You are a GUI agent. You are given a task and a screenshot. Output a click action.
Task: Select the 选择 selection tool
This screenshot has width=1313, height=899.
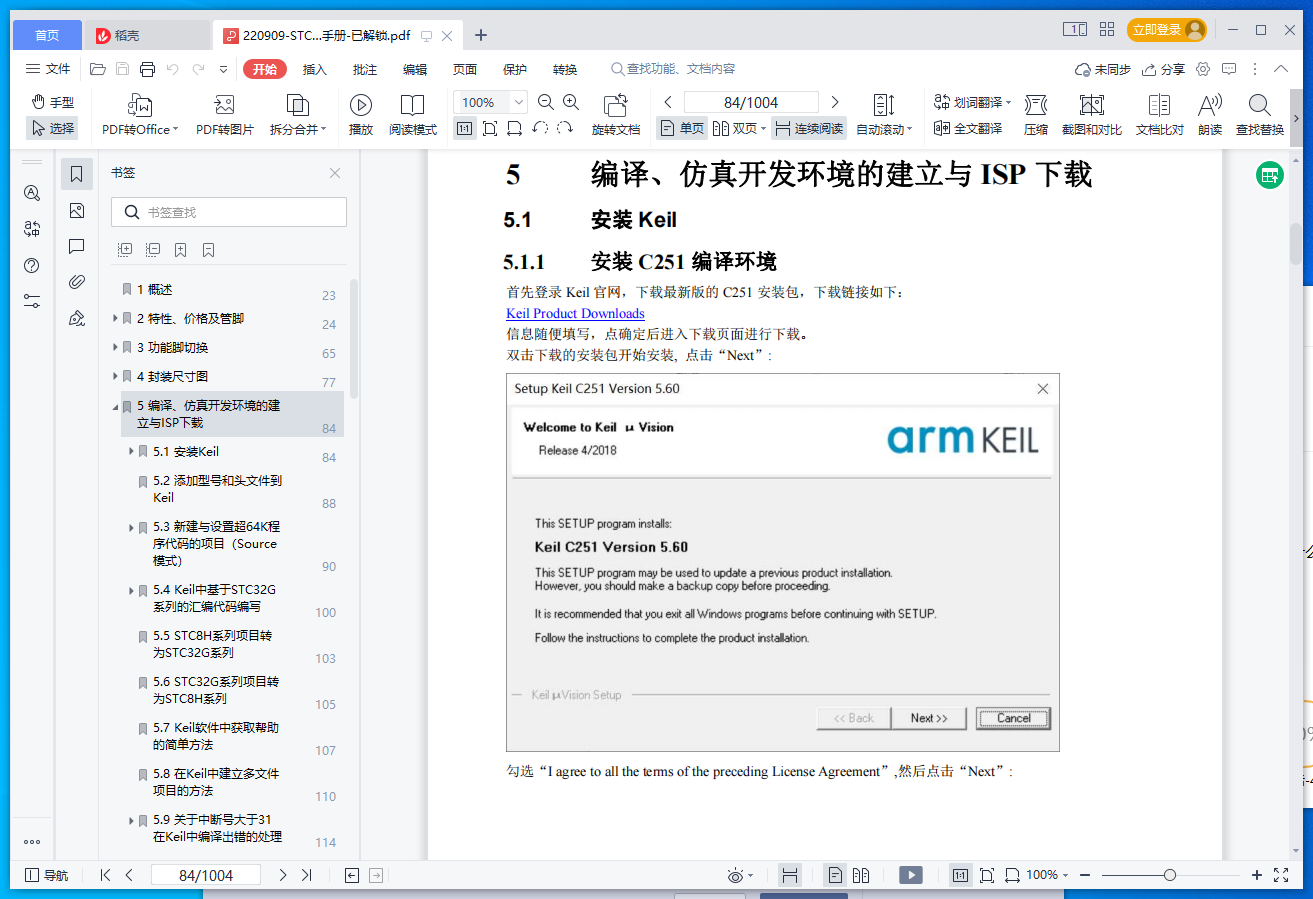[x=52, y=128]
